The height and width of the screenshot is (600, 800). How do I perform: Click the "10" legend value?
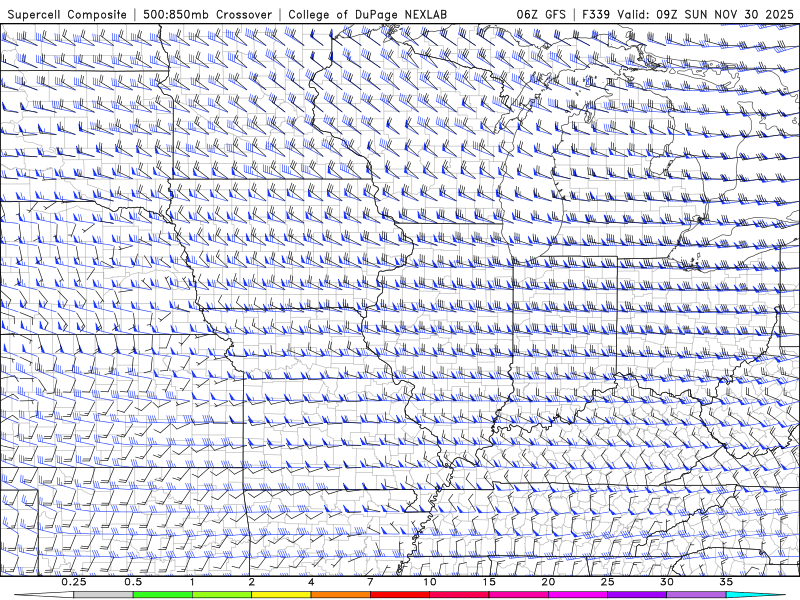coord(430,582)
